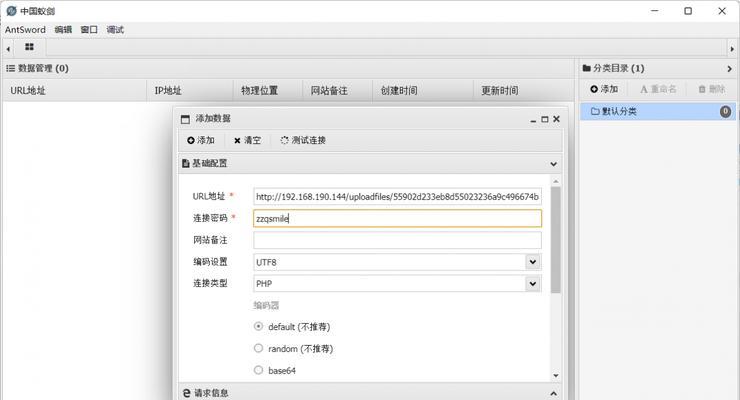Select the home grid tab icon
Viewport: 740px width, 400px height.
pyautogui.click(x=29, y=47)
